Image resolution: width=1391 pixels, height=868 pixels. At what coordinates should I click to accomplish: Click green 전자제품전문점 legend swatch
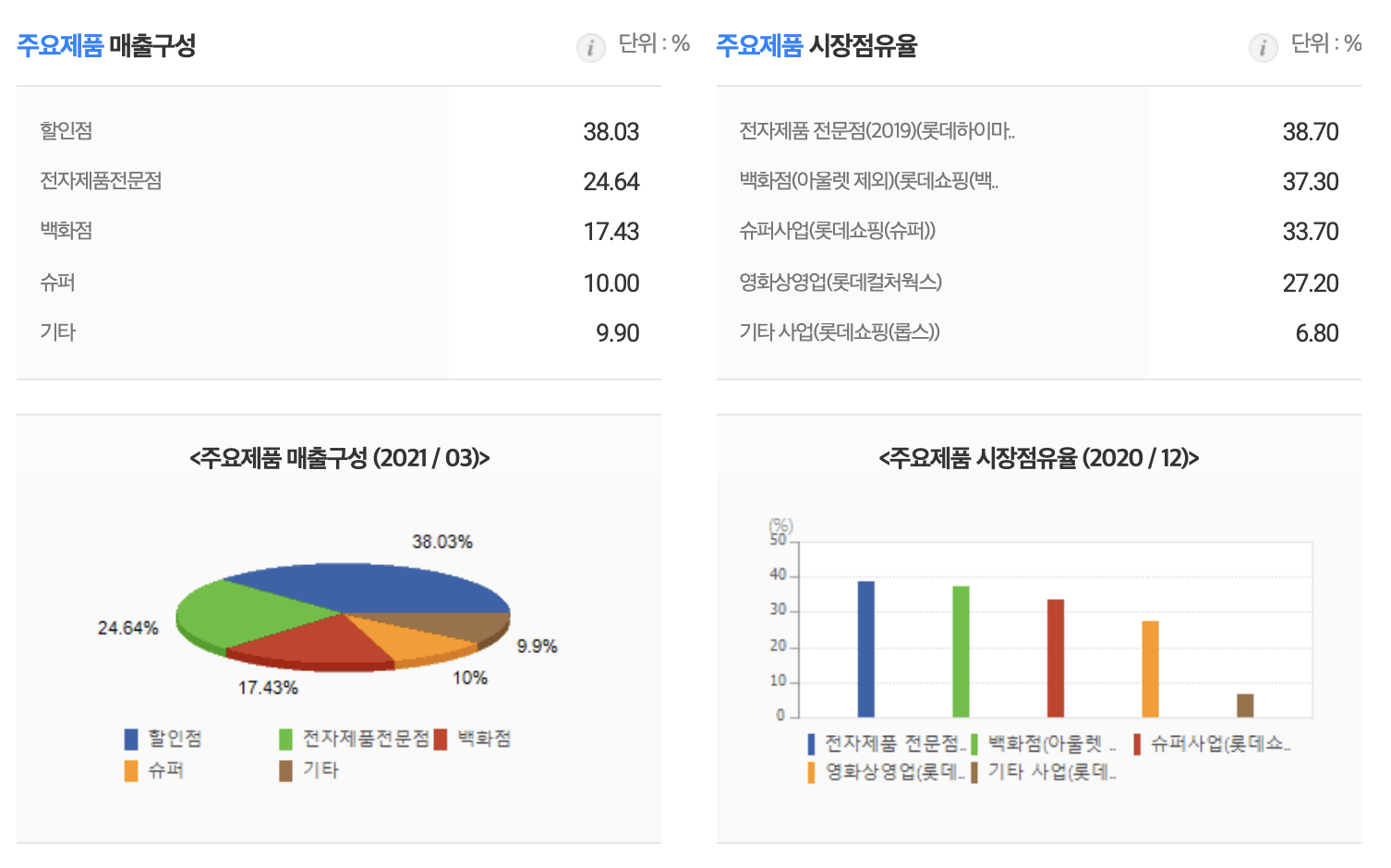(286, 740)
